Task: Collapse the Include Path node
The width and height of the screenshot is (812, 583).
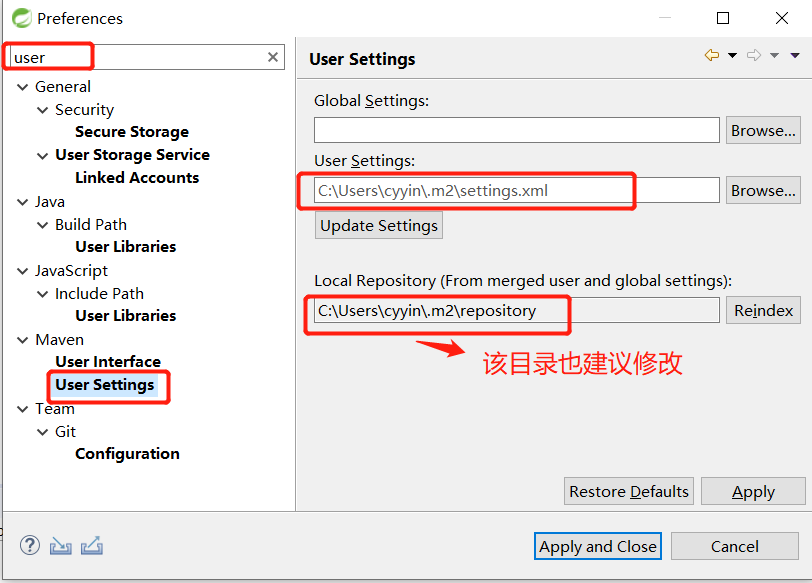Action: (x=42, y=294)
